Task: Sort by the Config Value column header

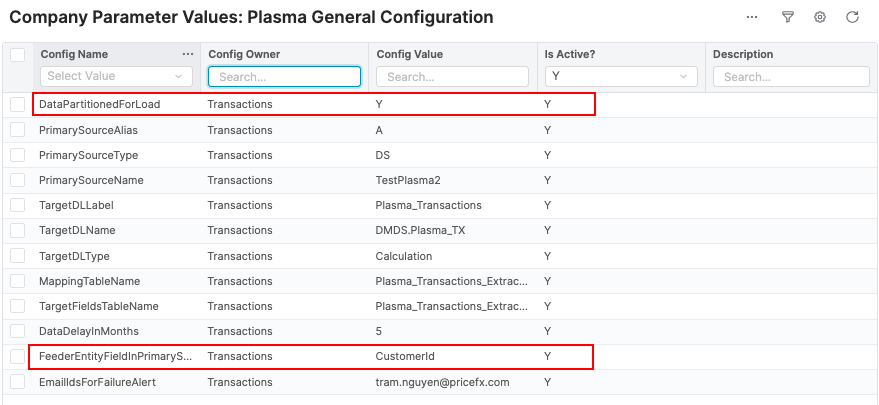Action: (x=409, y=54)
